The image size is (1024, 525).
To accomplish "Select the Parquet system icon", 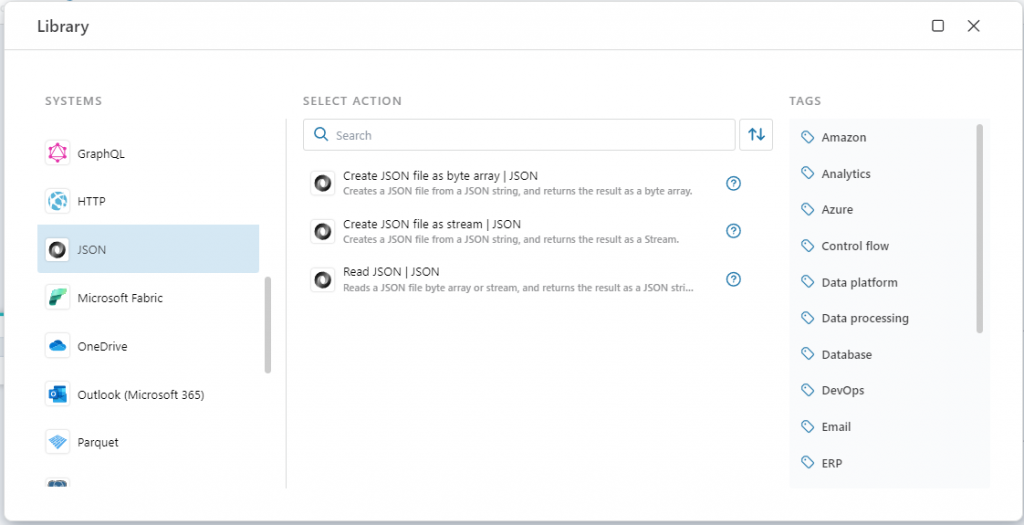I will [58, 442].
